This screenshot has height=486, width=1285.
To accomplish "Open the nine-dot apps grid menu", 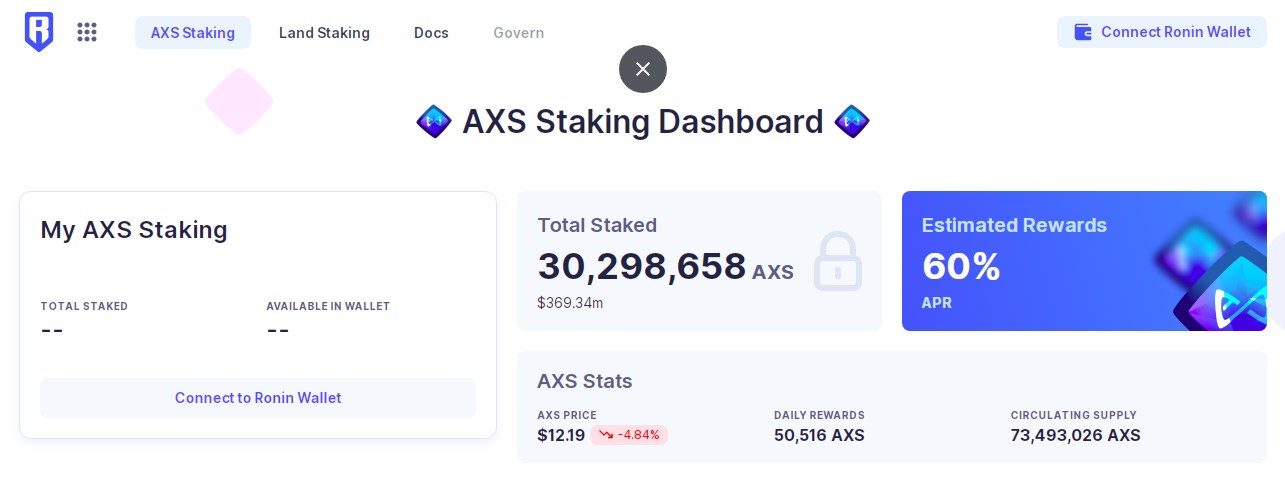I will 87,32.
